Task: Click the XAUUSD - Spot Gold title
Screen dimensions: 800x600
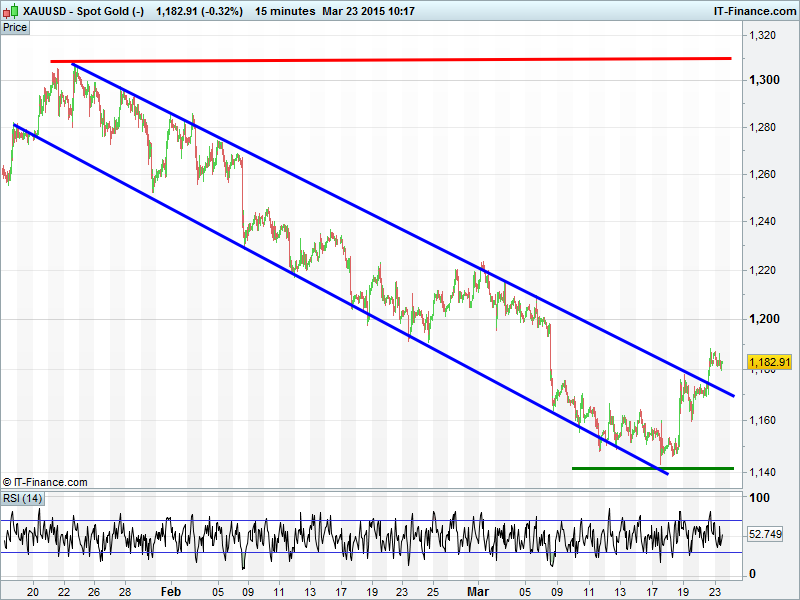Action: tap(75, 11)
